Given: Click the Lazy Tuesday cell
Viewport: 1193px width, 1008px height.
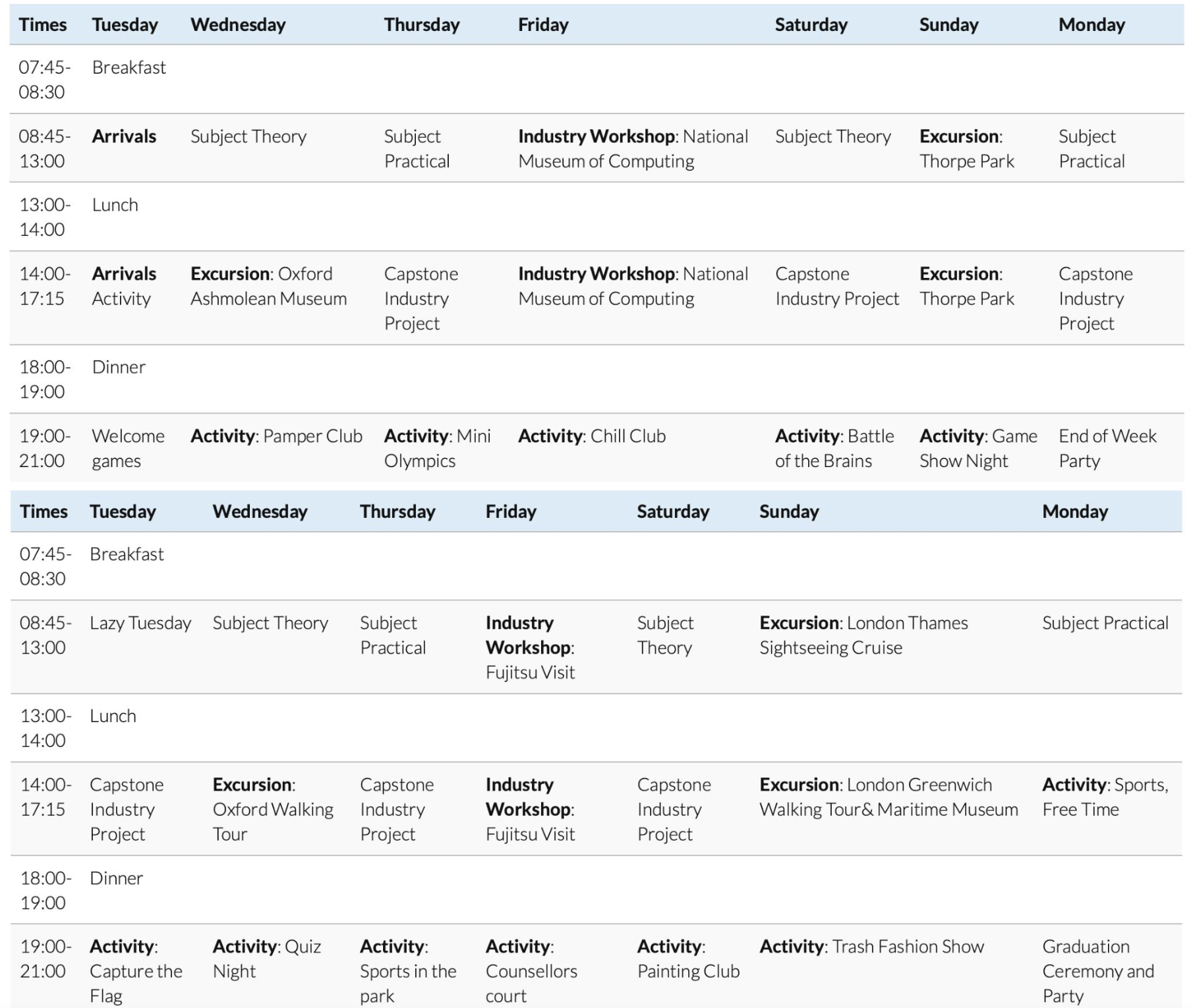Looking at the screenshot, I should pos(140,623).
